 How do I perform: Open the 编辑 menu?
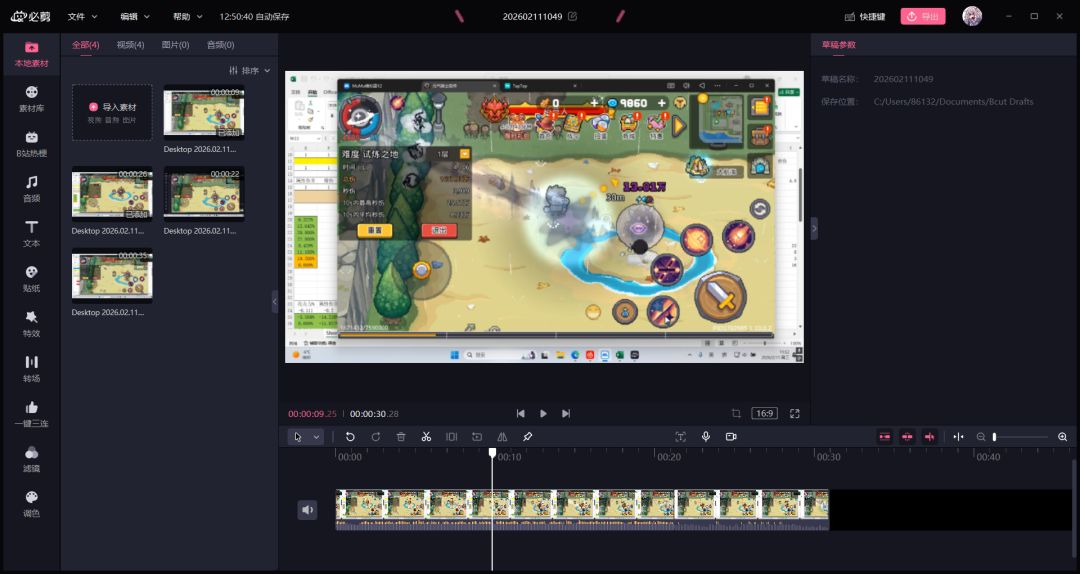point(135,16)
